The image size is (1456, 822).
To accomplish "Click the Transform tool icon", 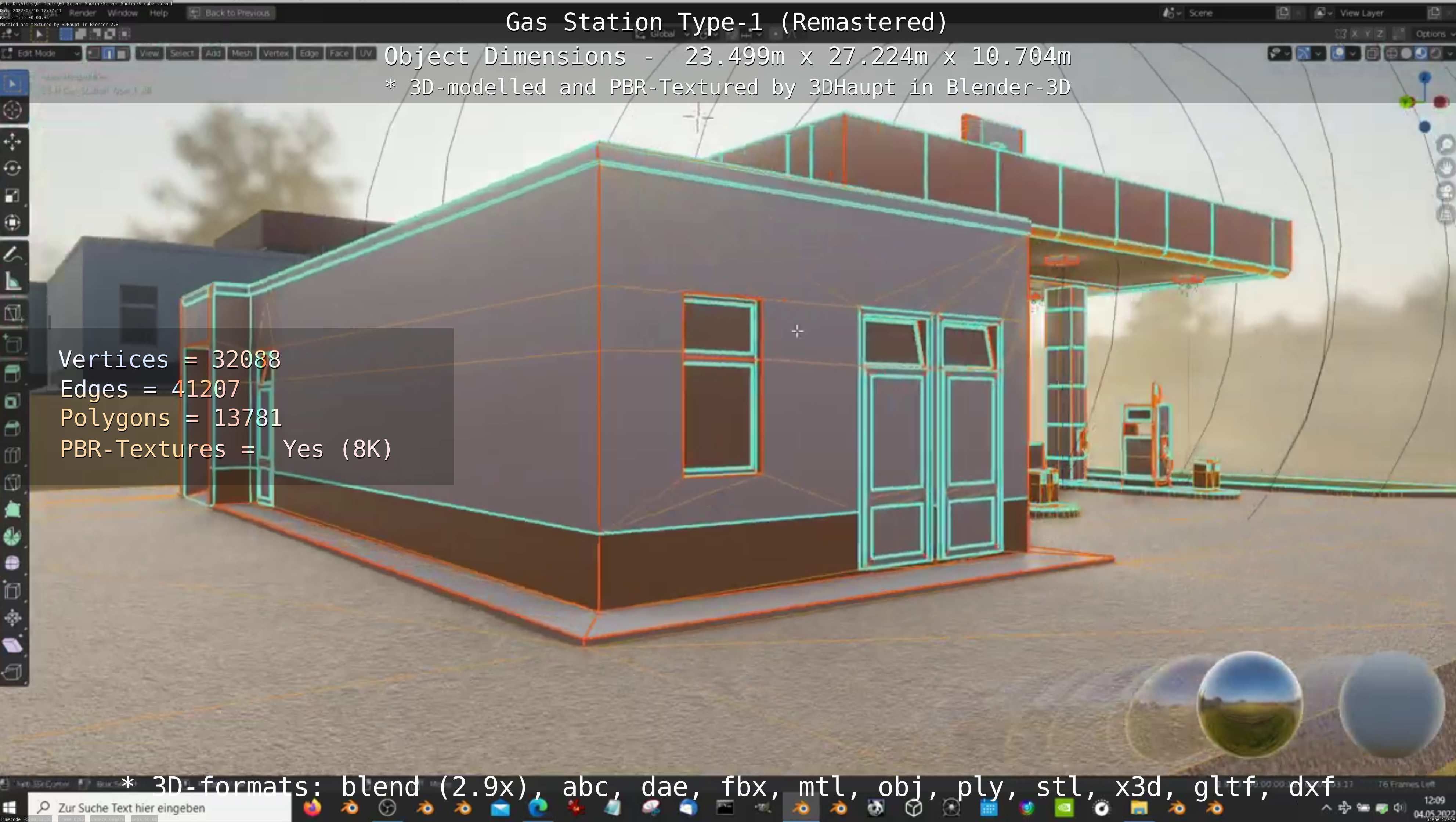I will 12,222.
